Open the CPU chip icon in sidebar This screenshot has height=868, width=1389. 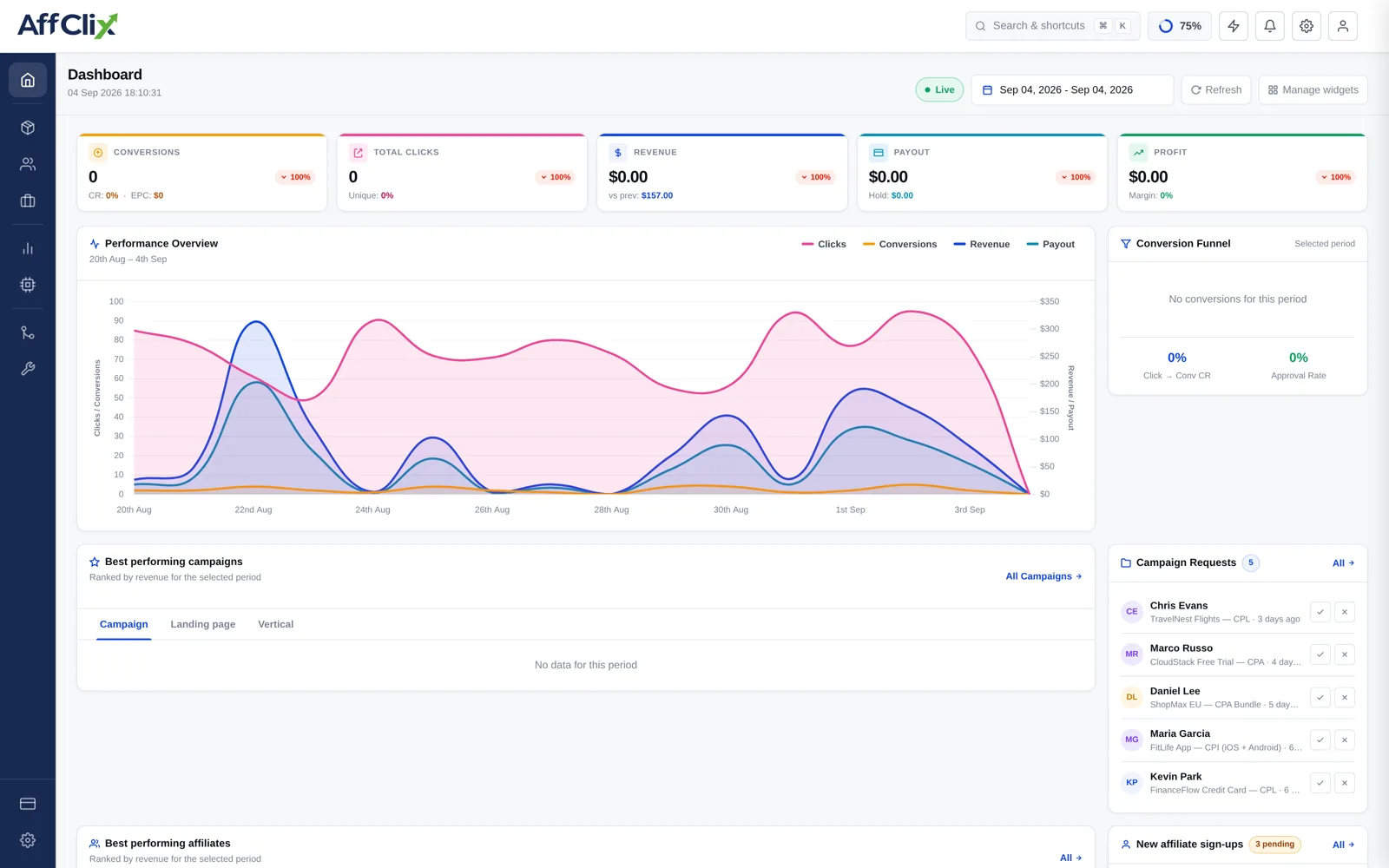coord(28,285)
